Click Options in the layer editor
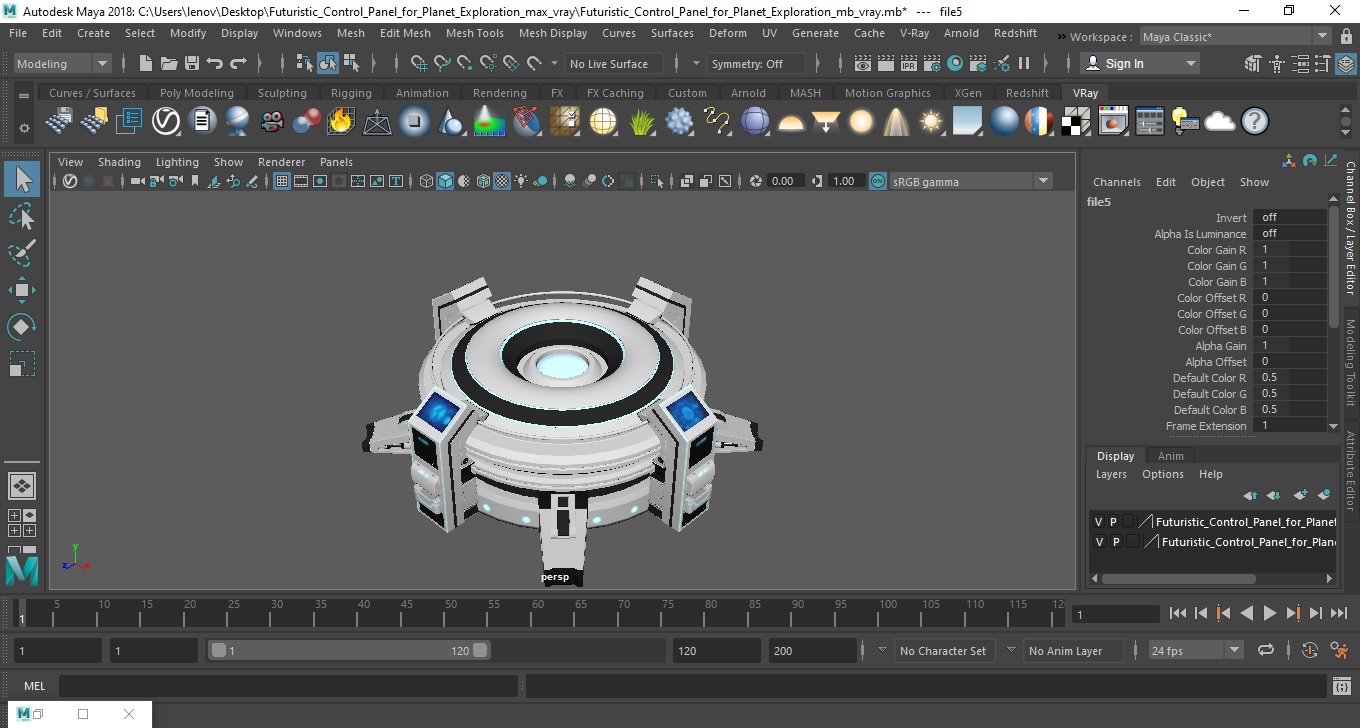The height and width of the screenshot is (728, 1360). click(x=1162, y=474)
